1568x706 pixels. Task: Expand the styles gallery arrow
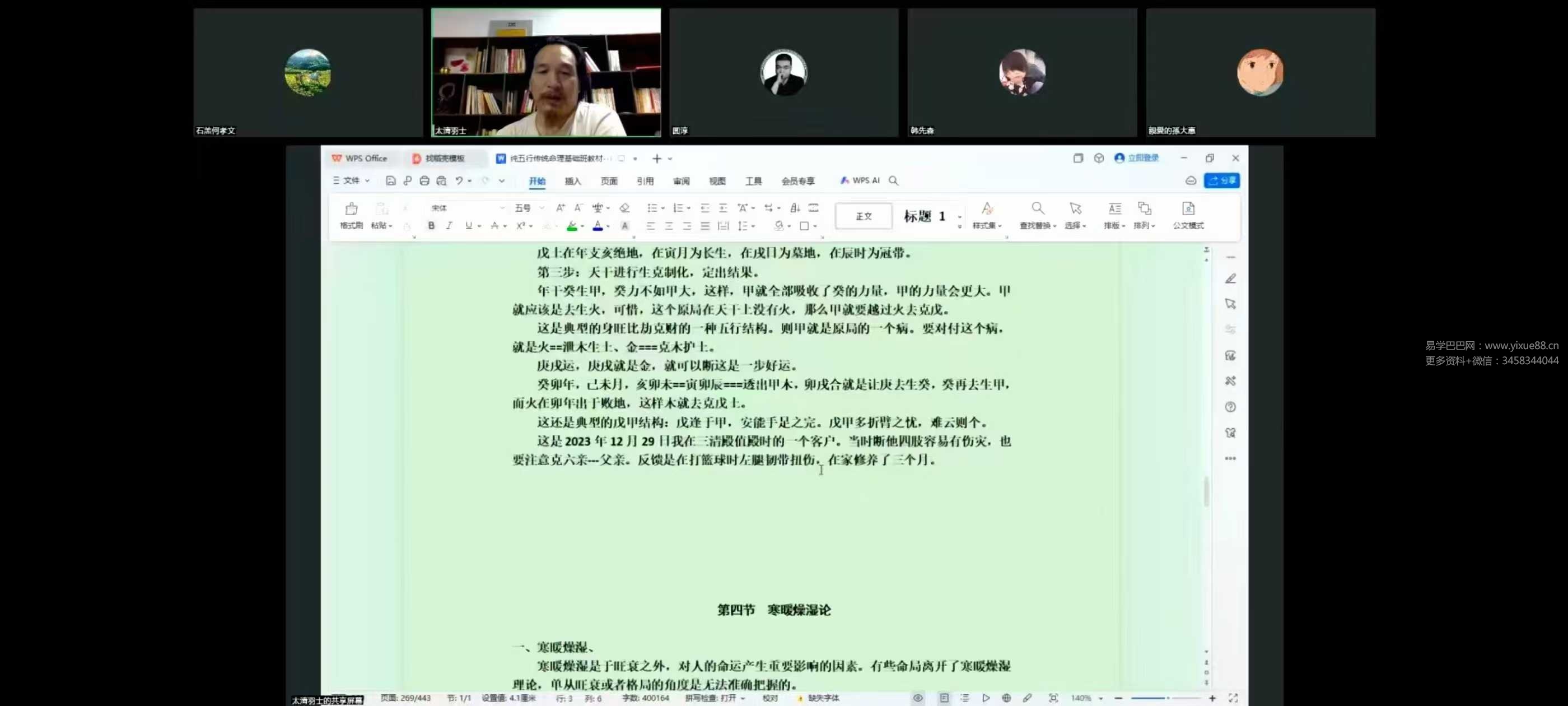tap(960, 226)
